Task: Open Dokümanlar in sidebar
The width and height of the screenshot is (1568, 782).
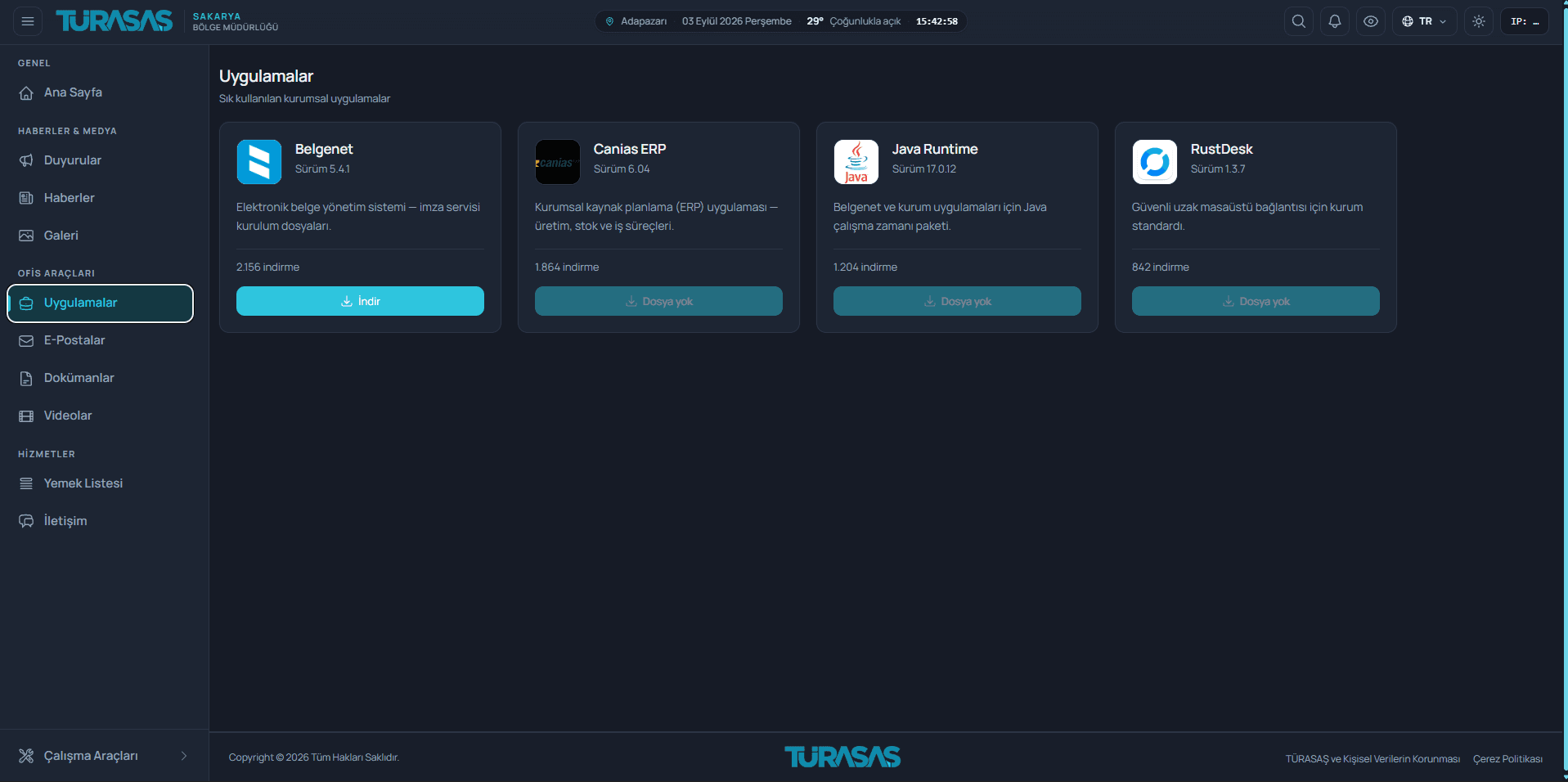Action: point(101,378)
